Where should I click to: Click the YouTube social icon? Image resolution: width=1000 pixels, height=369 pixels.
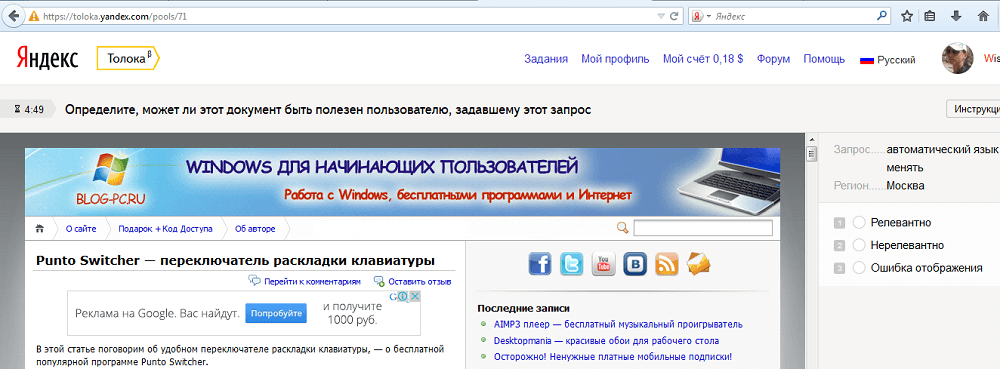(x=603, y=264)
